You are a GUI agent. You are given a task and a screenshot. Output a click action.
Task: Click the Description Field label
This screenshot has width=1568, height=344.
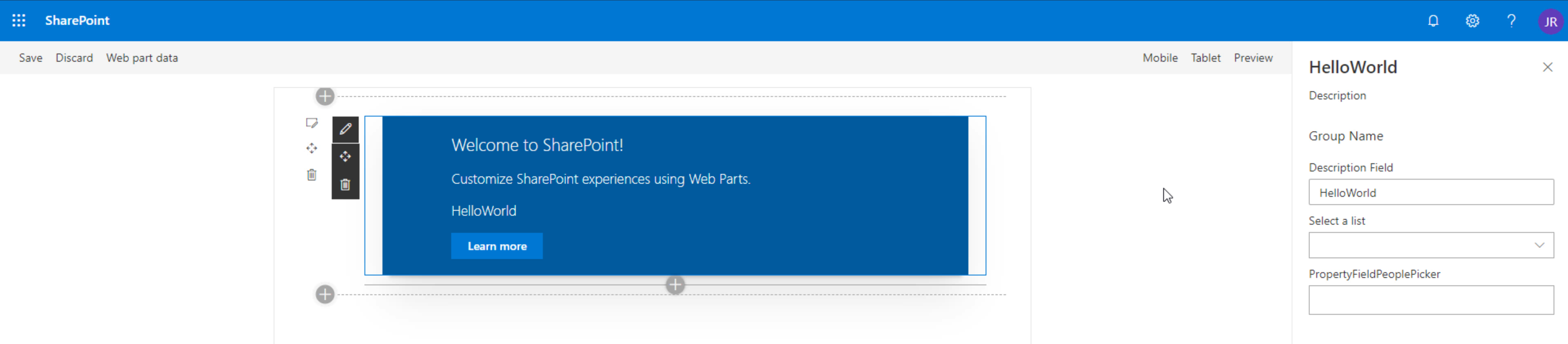coord(1350,168)
